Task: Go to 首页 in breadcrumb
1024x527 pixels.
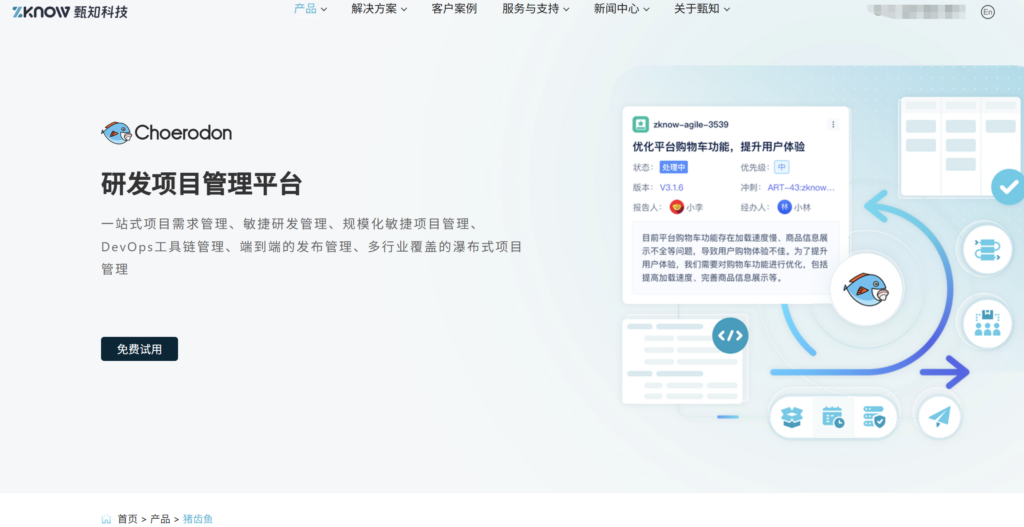Action: pos(127,519)
